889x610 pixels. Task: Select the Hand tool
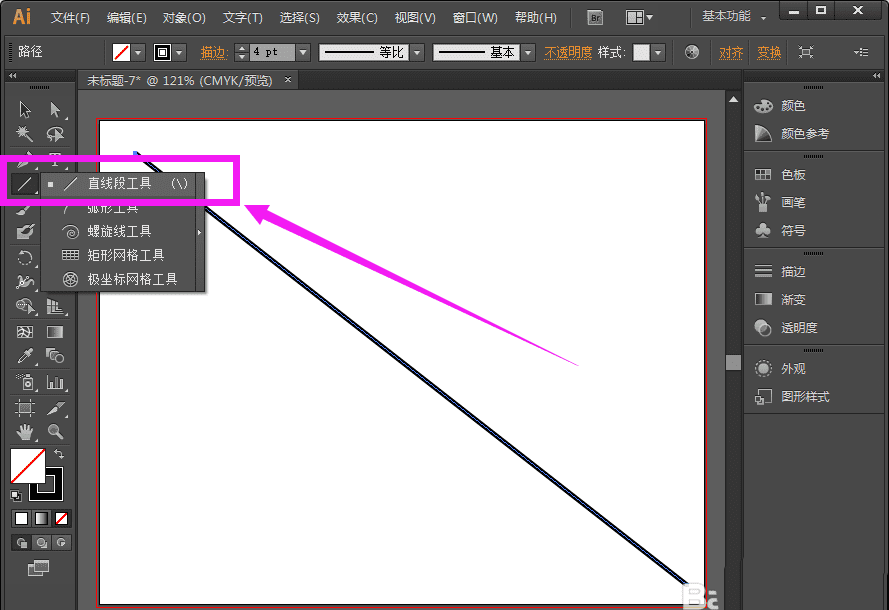[24, 433]
